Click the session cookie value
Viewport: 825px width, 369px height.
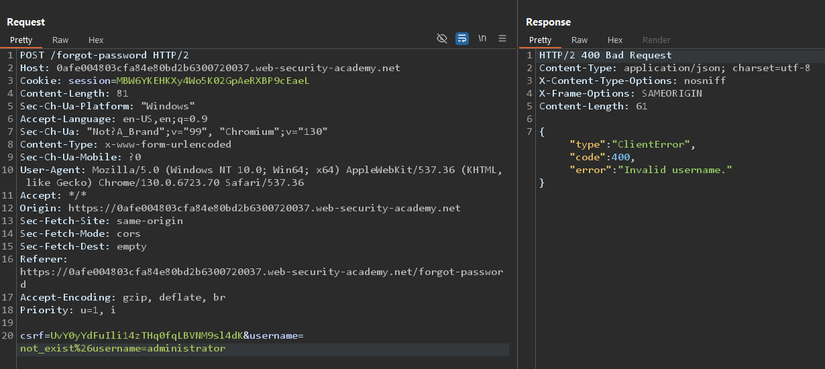pyautogui.click(x=213, y=81)
